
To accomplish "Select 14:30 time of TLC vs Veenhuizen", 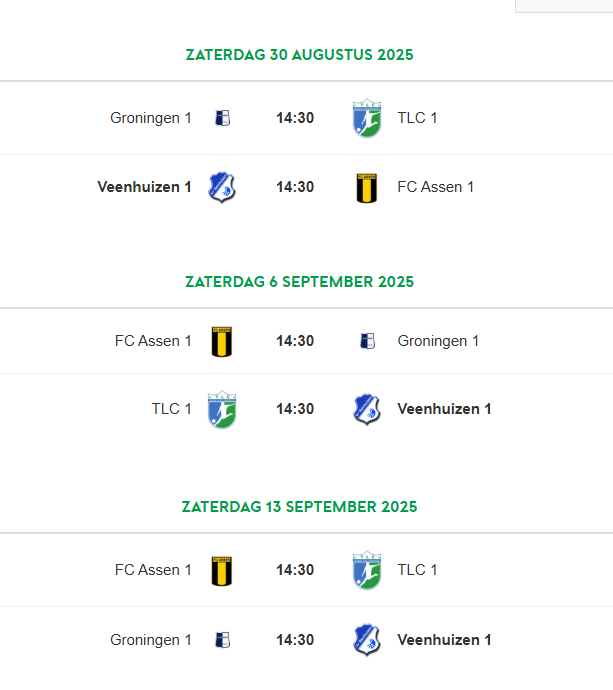I will click(295, 409).
